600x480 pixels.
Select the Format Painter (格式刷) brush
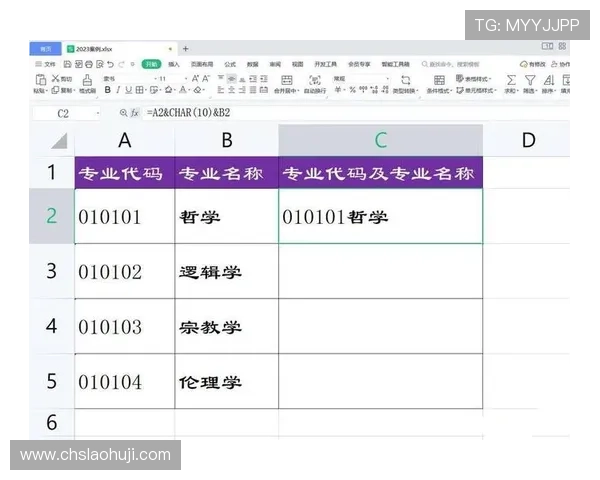87,80
